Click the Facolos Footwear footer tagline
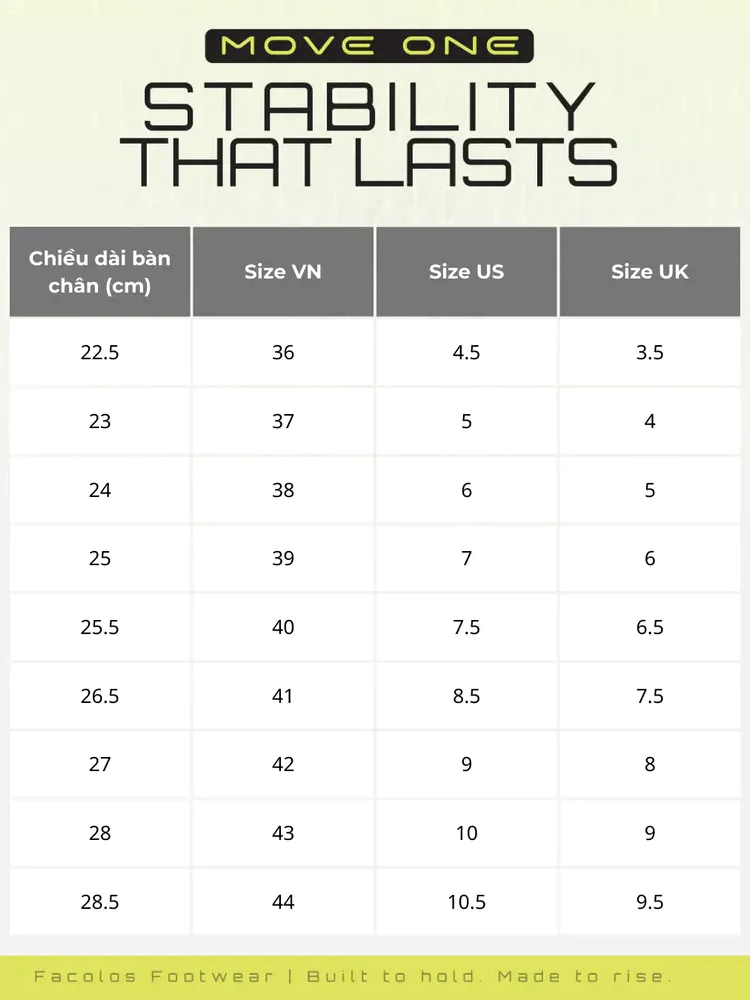 pos(353,976)
